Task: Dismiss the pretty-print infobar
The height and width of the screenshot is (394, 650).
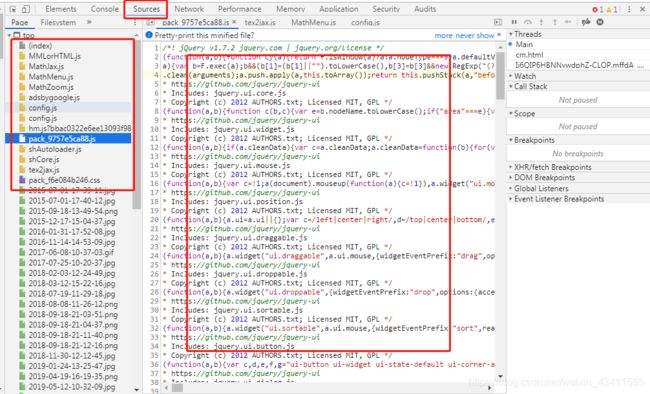Action: [x=499, y=35]
